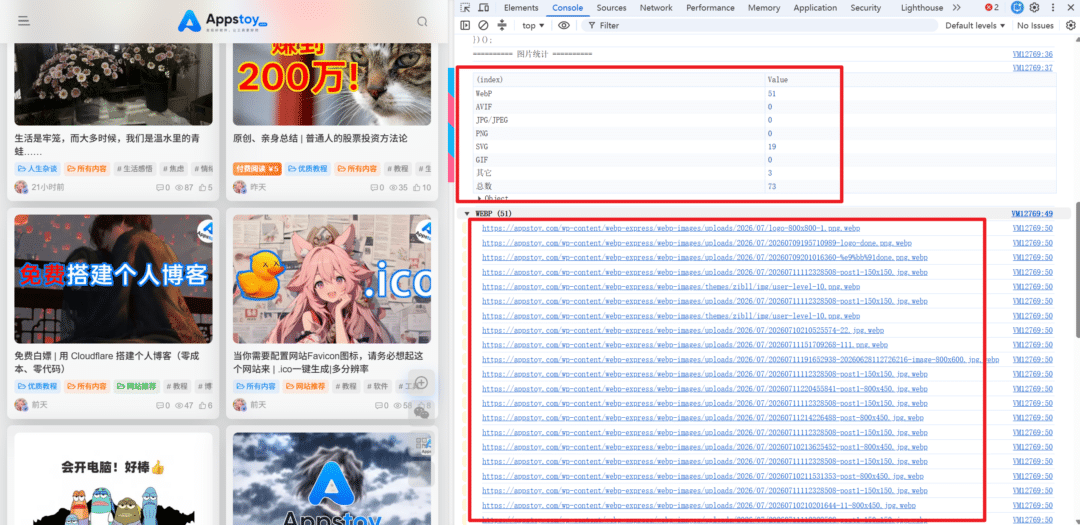The height and width of the screenshot is (525, 1080).
Task: Create a live expression with eye icon
Action: pos(564,25)
